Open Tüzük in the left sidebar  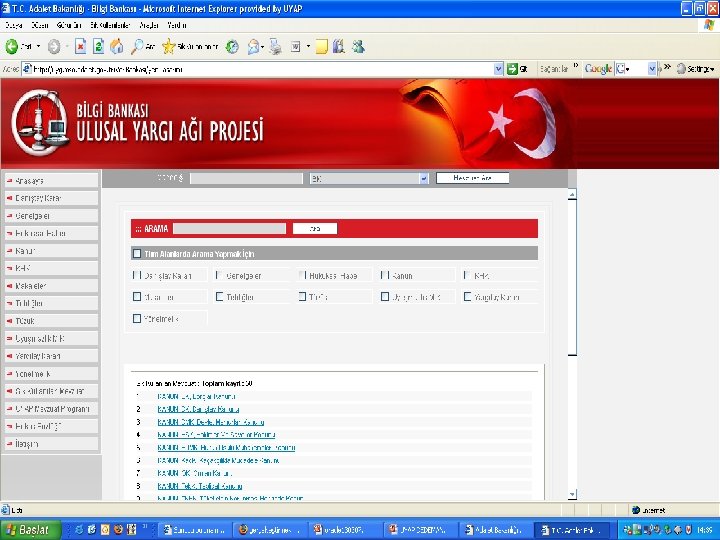click(51, 321)
